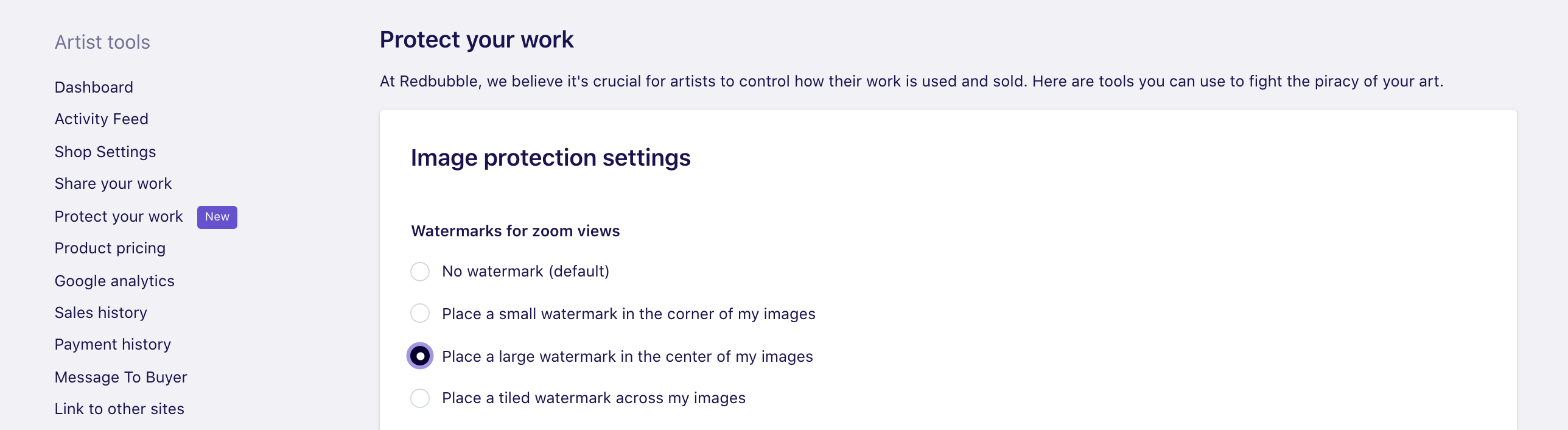
Task: Click the Image protection settings heading
Action: coord(551,157)
